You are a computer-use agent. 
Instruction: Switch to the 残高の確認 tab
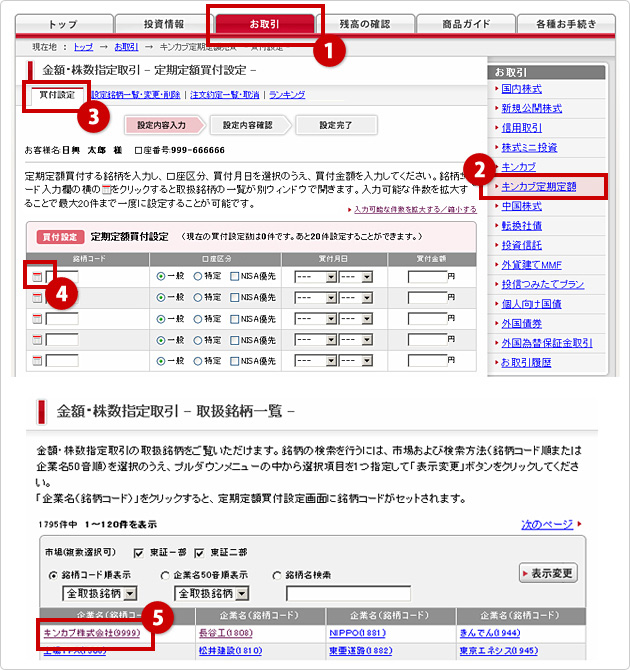tap(365, 24)
